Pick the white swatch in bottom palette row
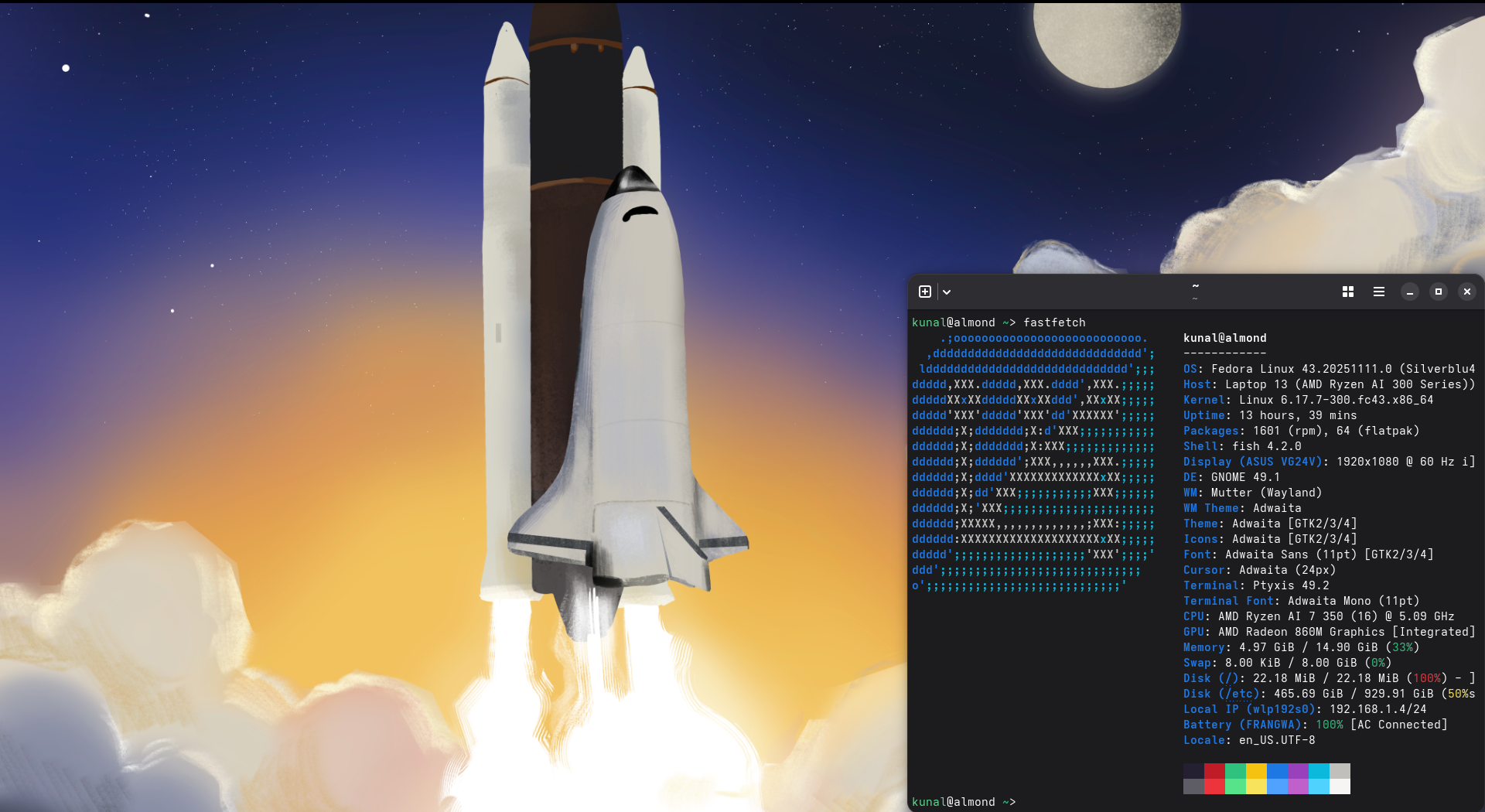Viewport: 1485px width, 812px height. [x=1340, y=786]
